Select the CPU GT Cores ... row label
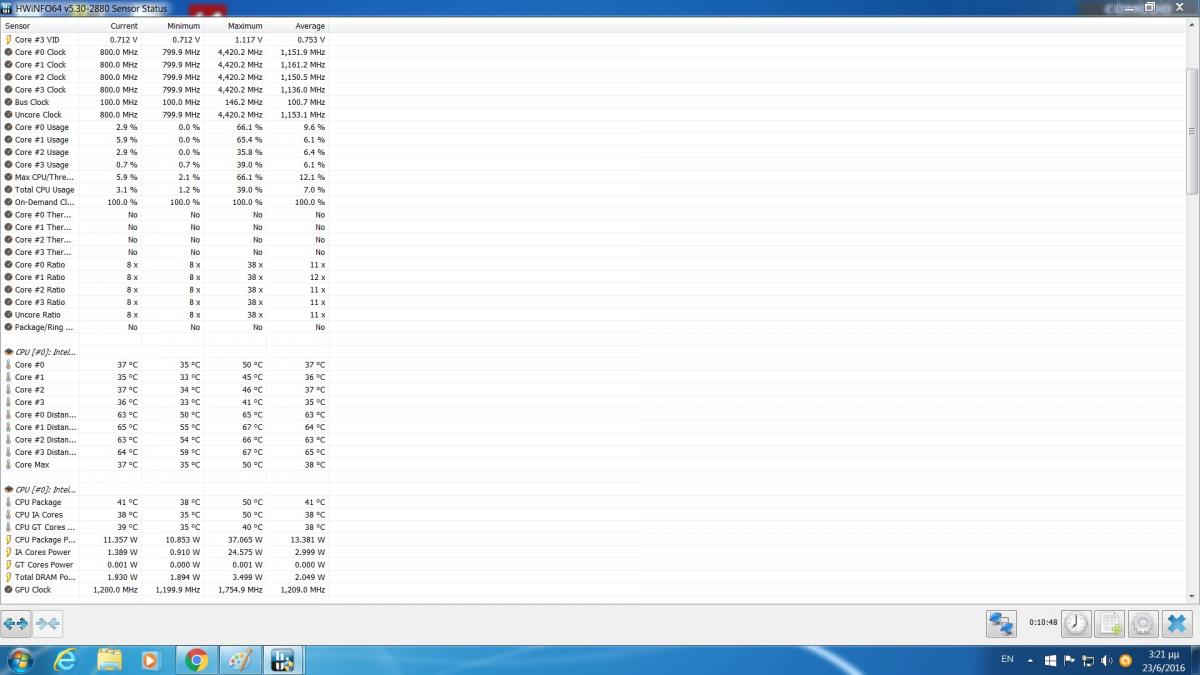This screenshot has height=675, width=1200. pos(45,527)
